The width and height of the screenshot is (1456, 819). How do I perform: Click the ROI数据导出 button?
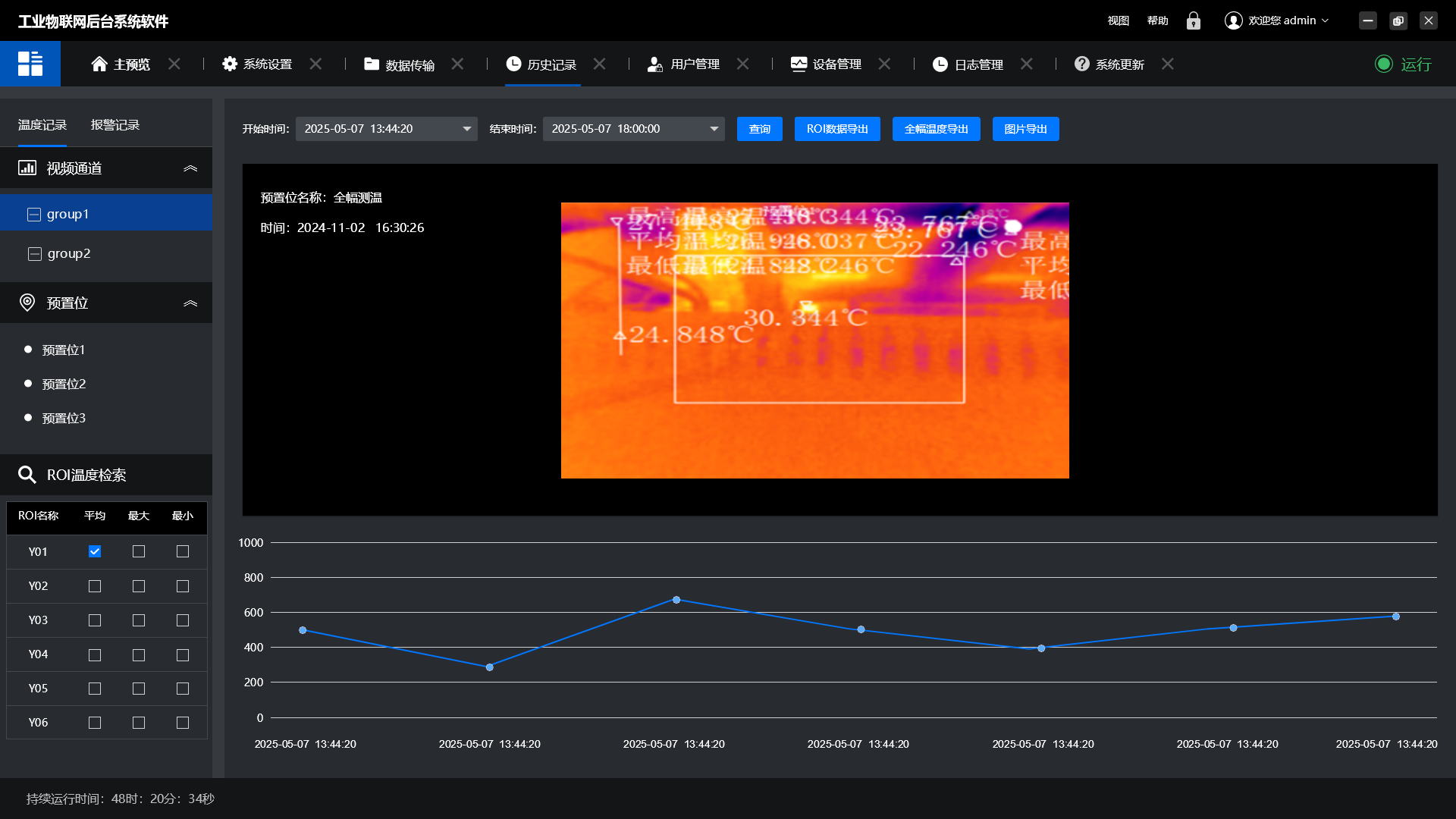(x=837, y=129)
